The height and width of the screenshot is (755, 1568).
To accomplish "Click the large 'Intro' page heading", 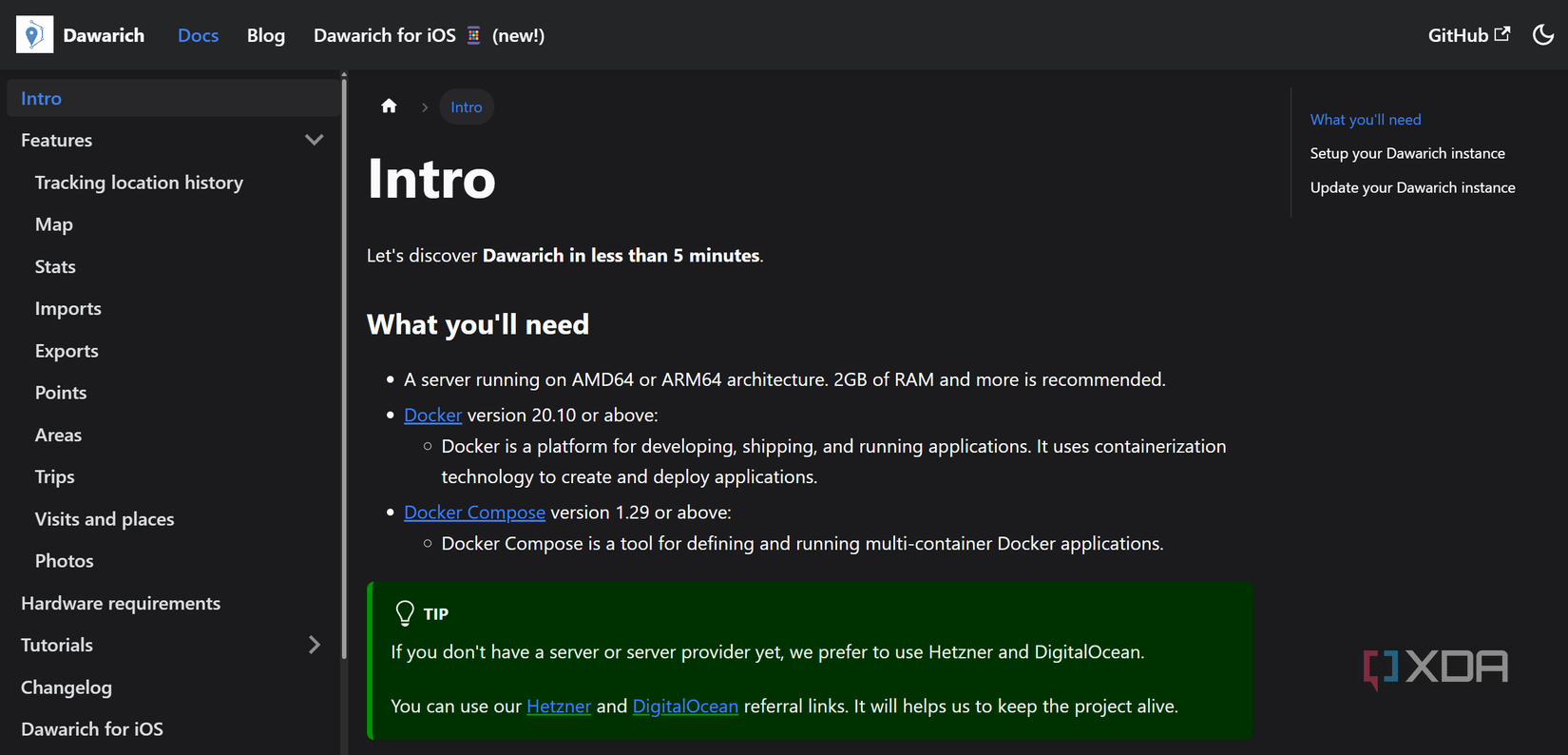I will [431, 179].
